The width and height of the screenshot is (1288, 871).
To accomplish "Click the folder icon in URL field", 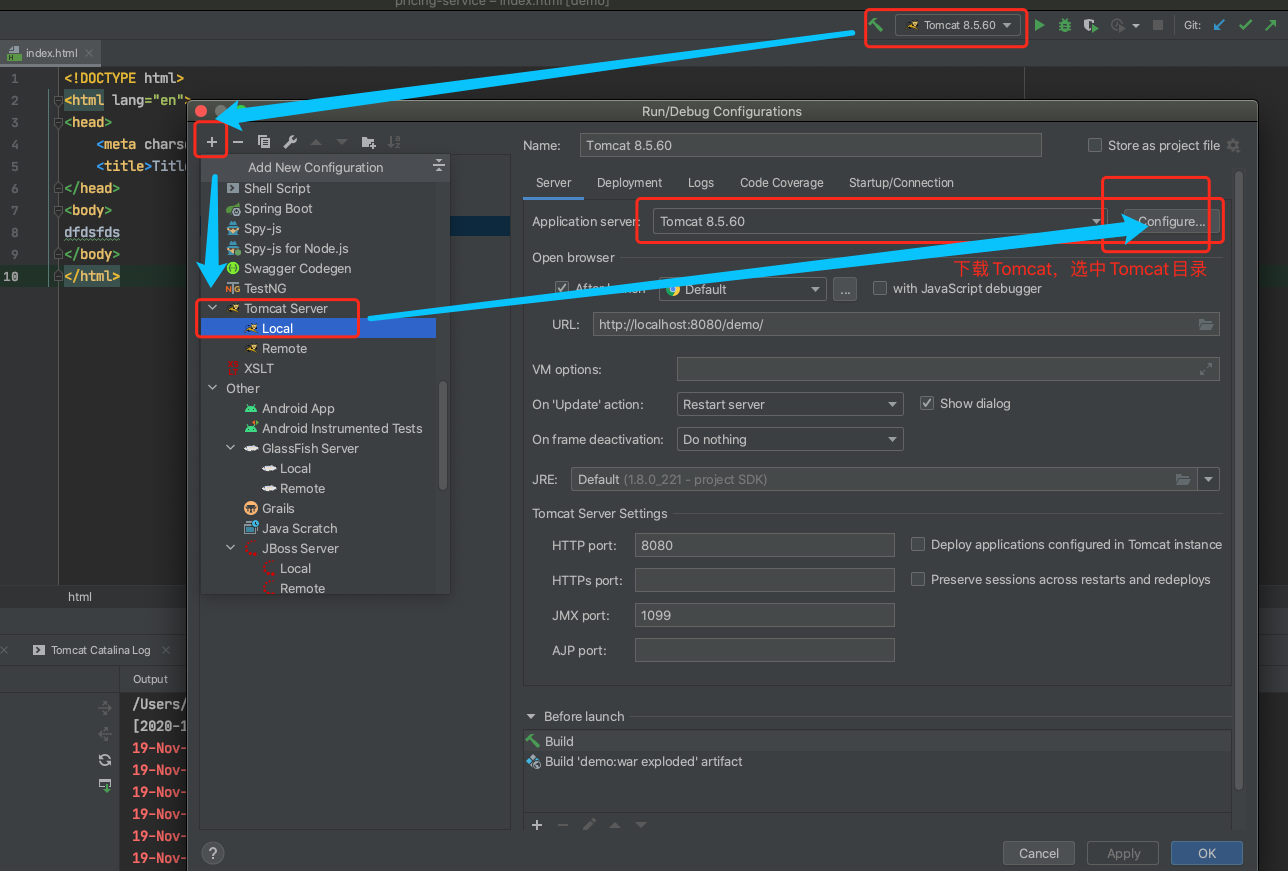I will (1206, 324).
